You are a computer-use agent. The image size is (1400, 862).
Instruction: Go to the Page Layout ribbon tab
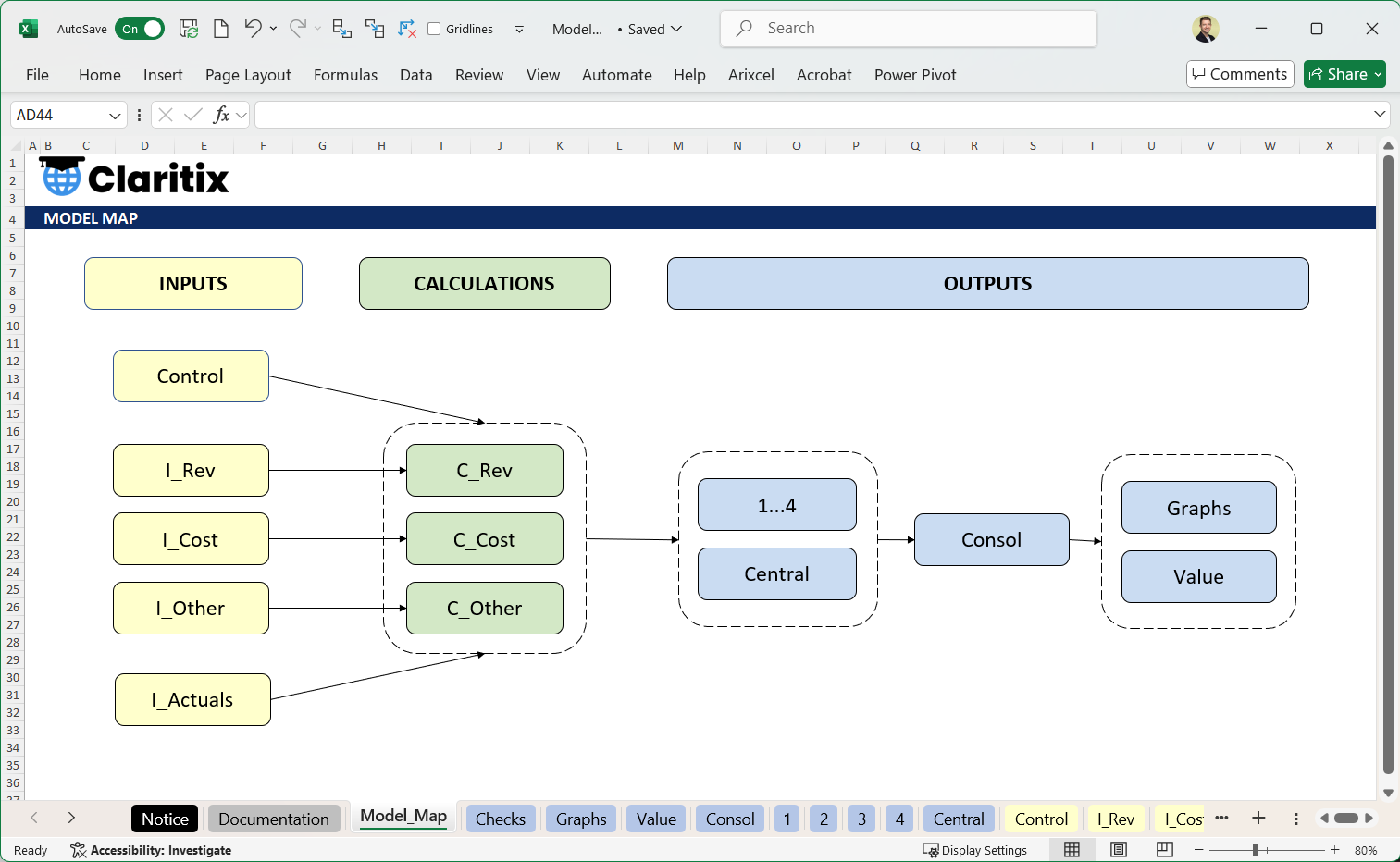[248, 75]
